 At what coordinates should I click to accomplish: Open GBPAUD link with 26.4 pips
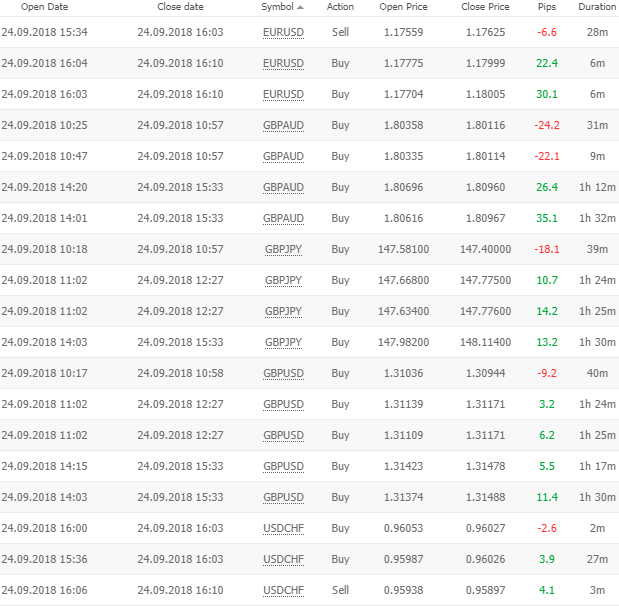point(283,187)
